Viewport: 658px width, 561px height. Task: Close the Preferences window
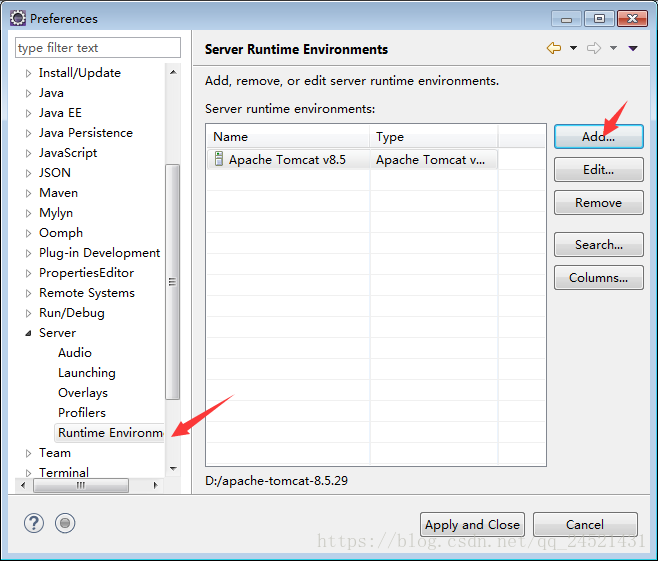[x=632, y=19]
